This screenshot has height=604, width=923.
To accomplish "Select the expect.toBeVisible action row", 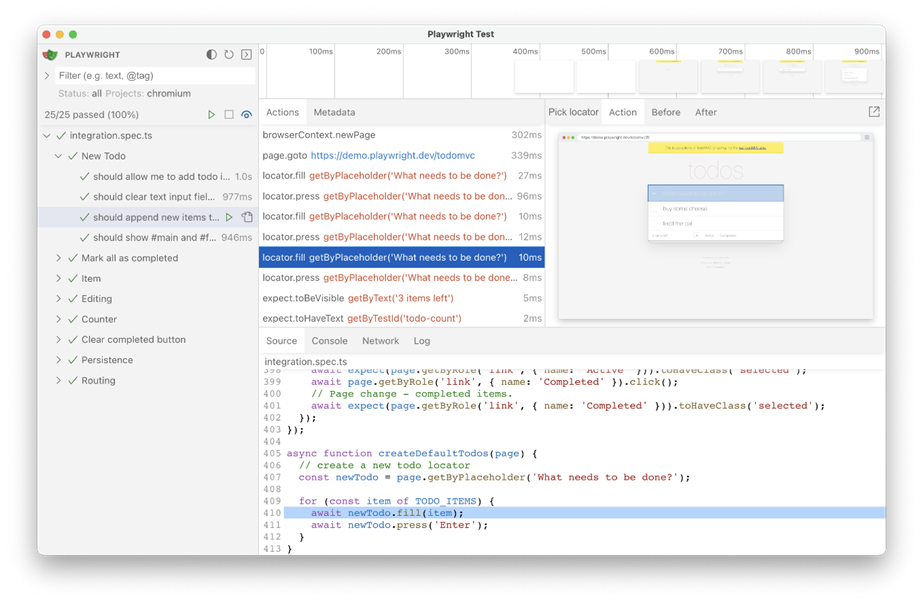I will pyautogui.click(x=401, y=298).
